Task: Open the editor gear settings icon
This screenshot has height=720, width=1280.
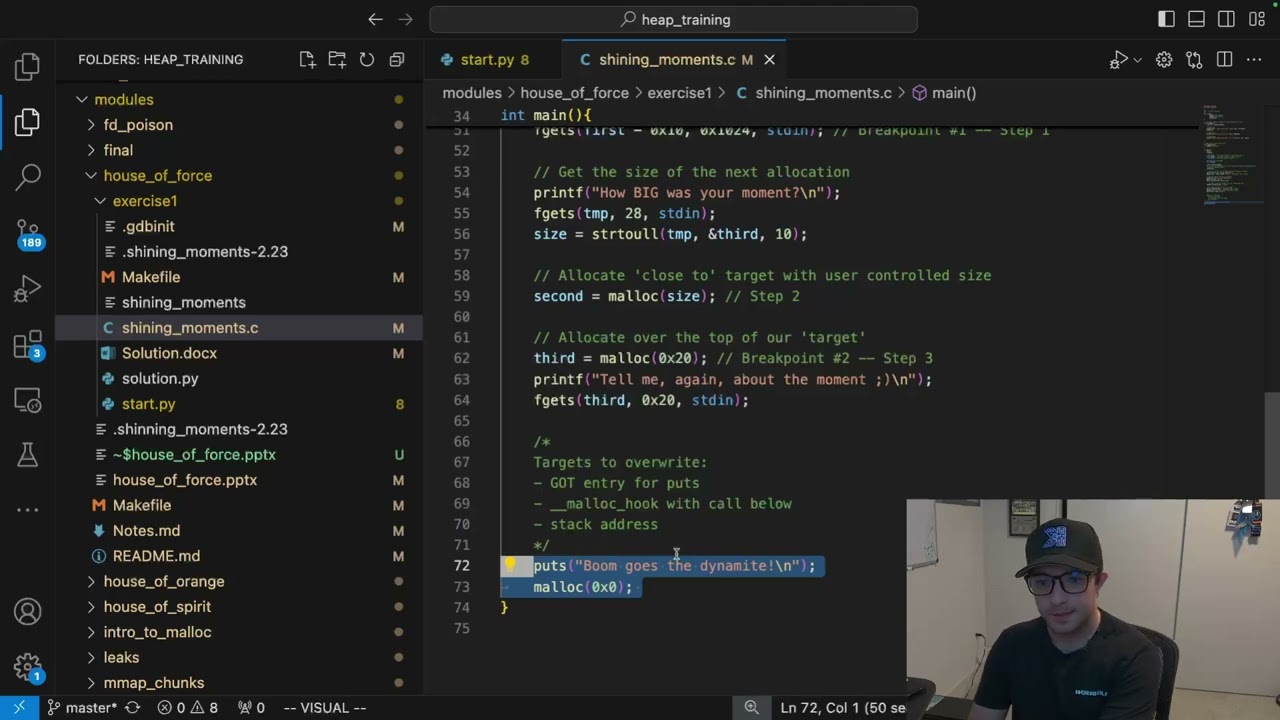Action: (1164, 60)
